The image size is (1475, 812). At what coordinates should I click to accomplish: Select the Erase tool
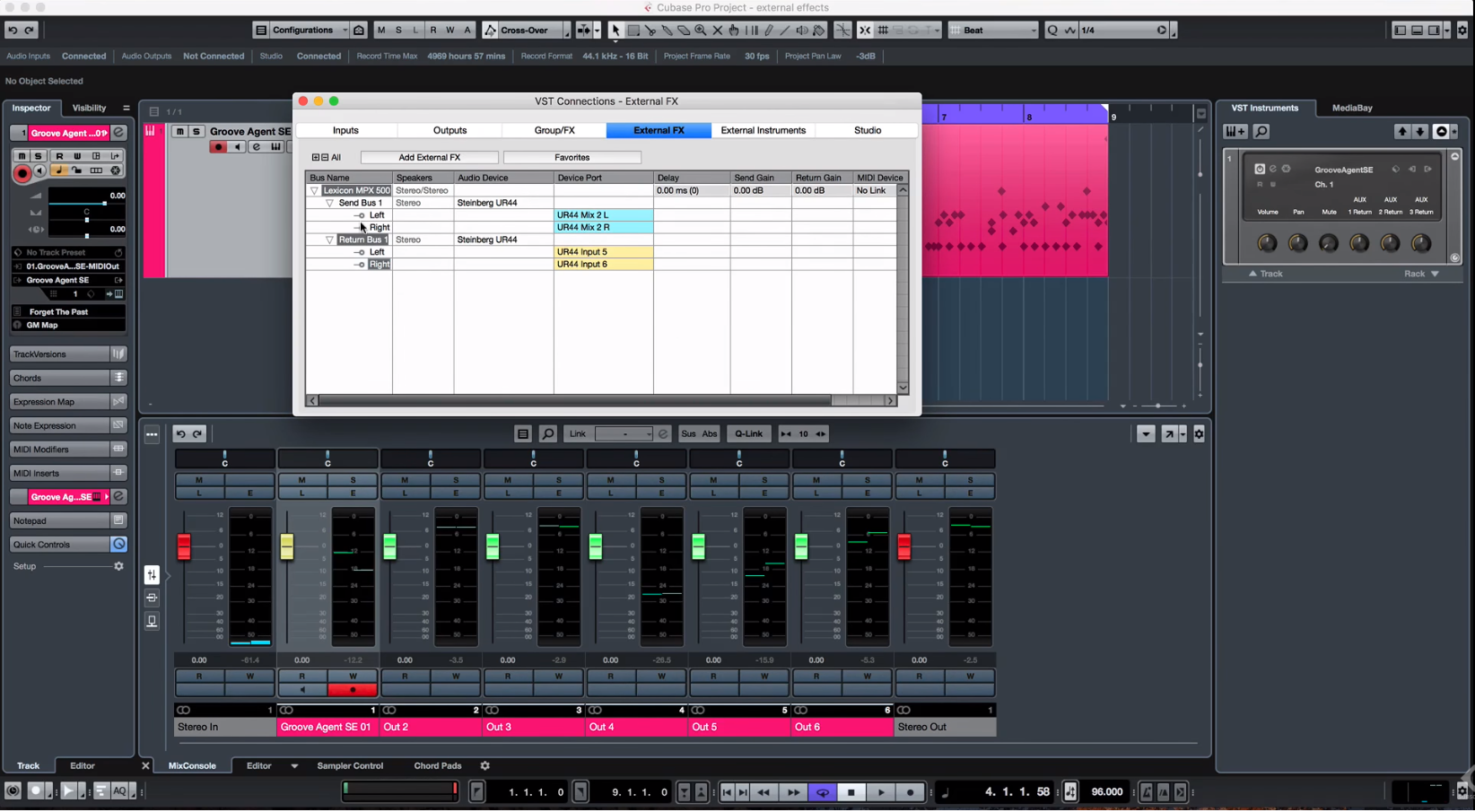click(x=684, y=31)
